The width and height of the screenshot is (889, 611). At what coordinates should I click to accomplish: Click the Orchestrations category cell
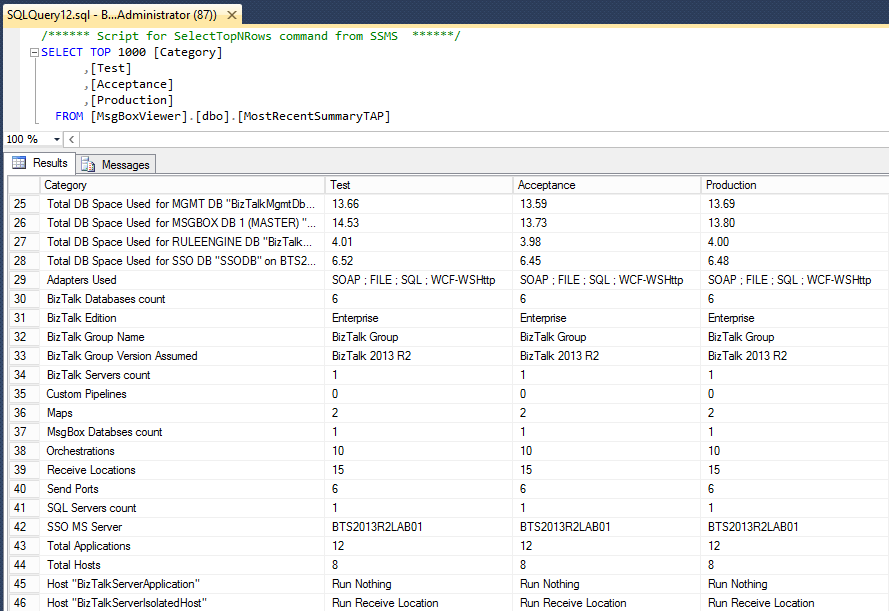pyautogui.click(x=182, y=451)
